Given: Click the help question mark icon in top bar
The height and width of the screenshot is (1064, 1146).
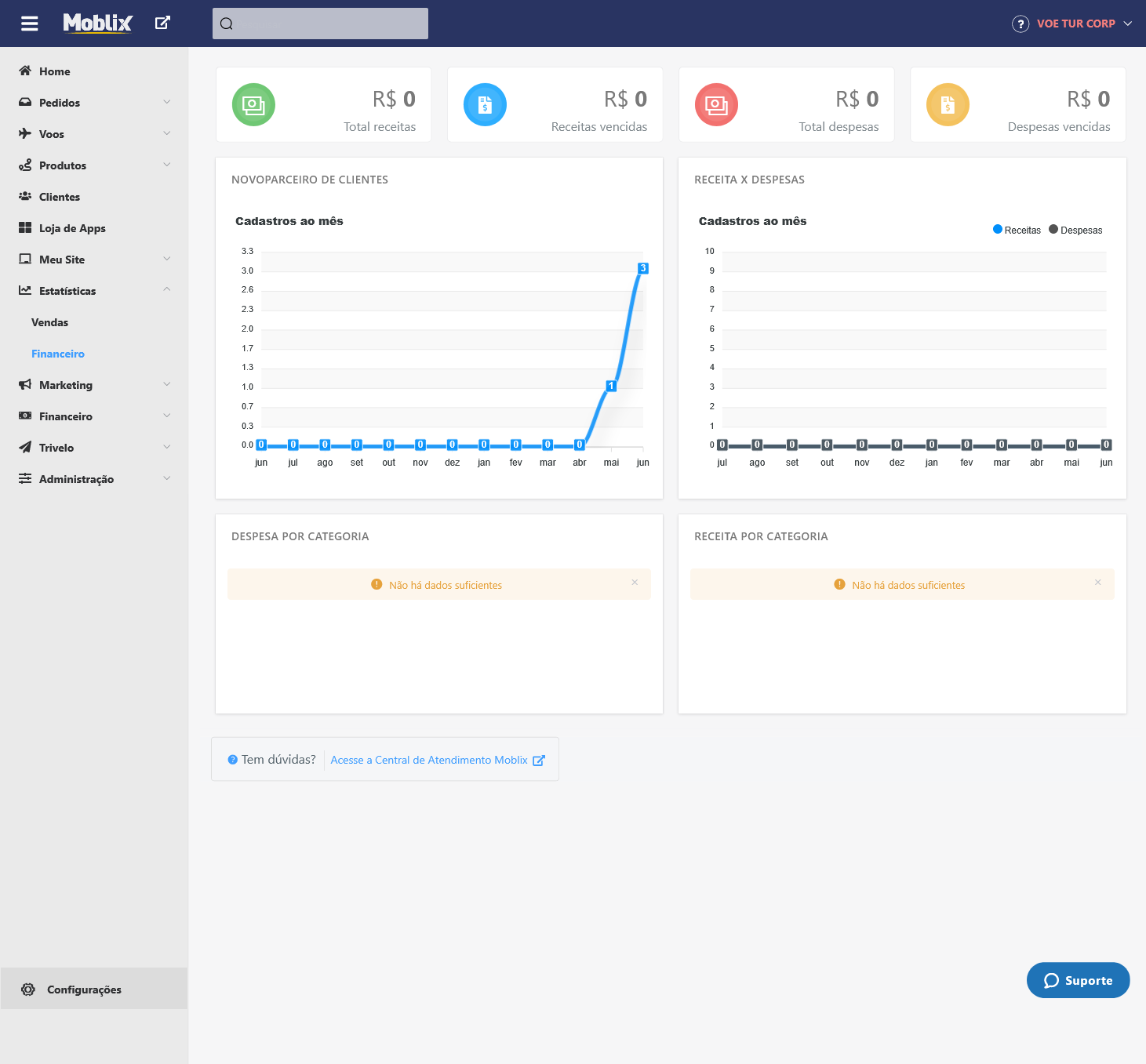Looking at the screenshot, I should (1020, 24).
